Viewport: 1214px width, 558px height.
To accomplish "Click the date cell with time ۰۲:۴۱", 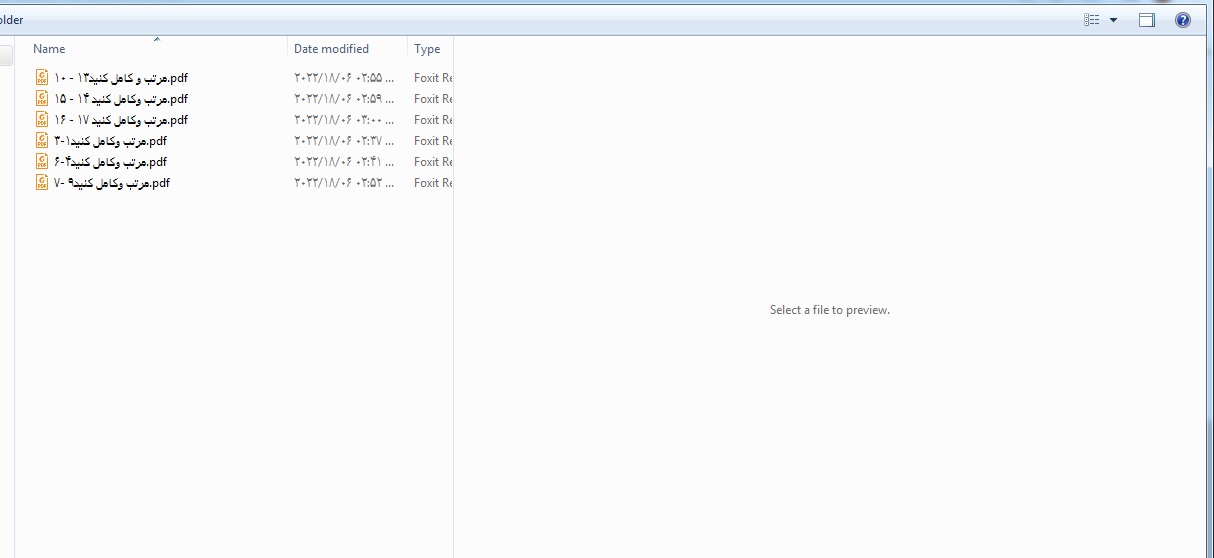I will [x=344, y=161].
